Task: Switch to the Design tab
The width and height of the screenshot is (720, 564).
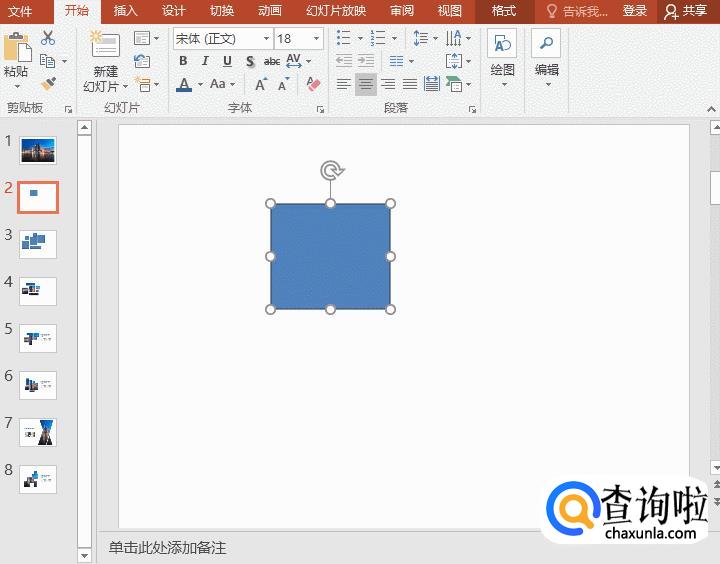Action: pyautogui.click(x=174, y=11)
